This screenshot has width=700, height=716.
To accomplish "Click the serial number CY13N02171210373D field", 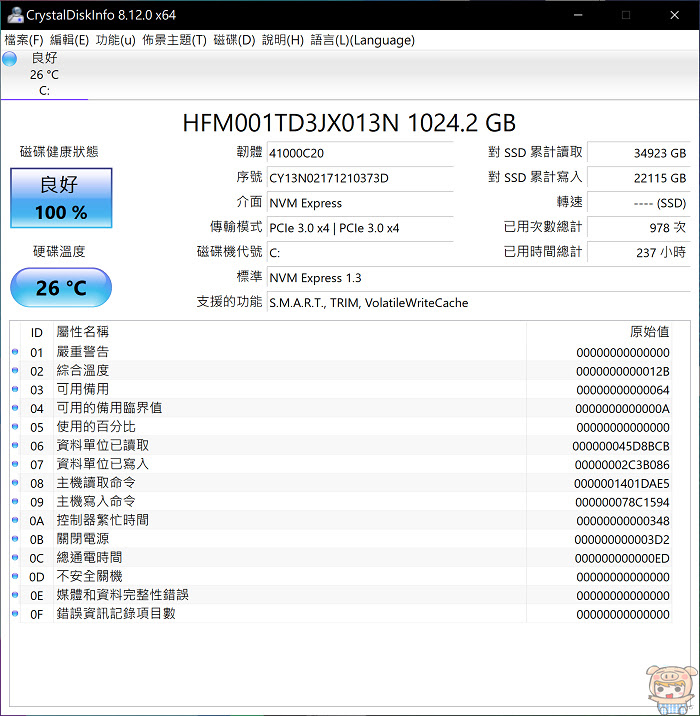I will point(360,178).
